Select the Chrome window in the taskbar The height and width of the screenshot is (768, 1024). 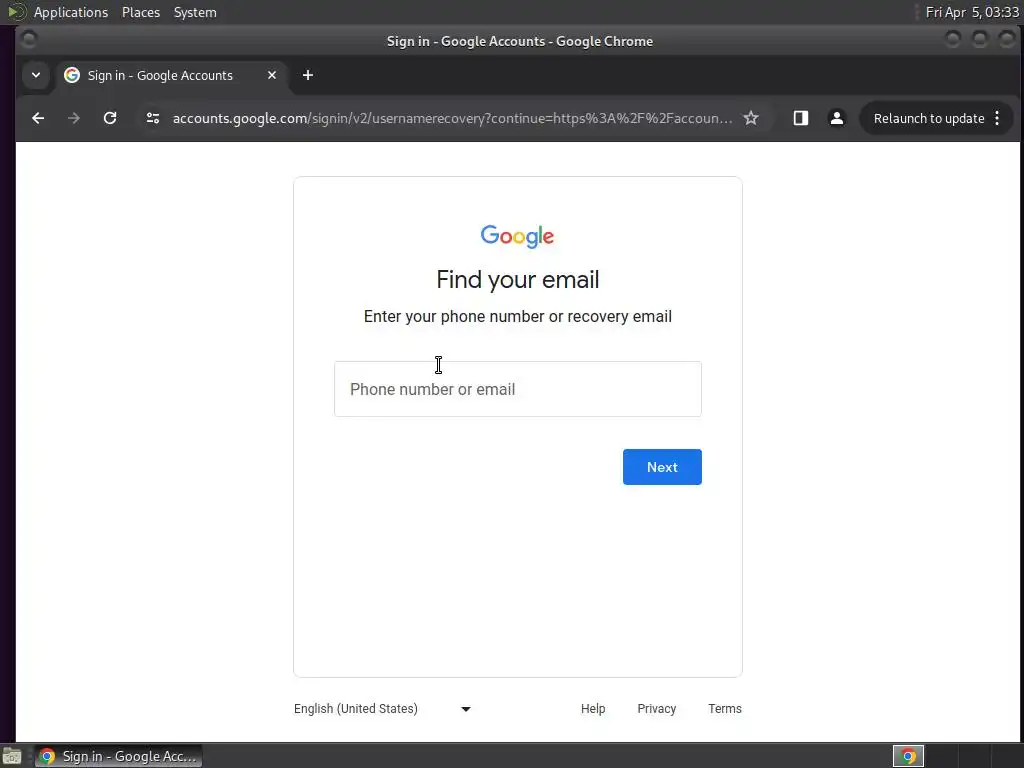[x=118, y=756]
